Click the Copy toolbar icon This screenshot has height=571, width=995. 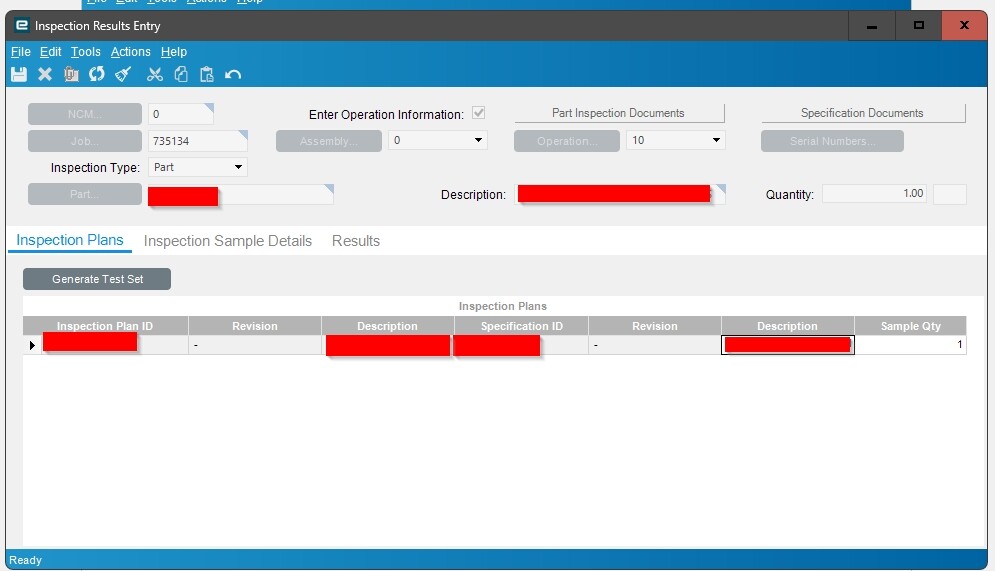(181, 74)
